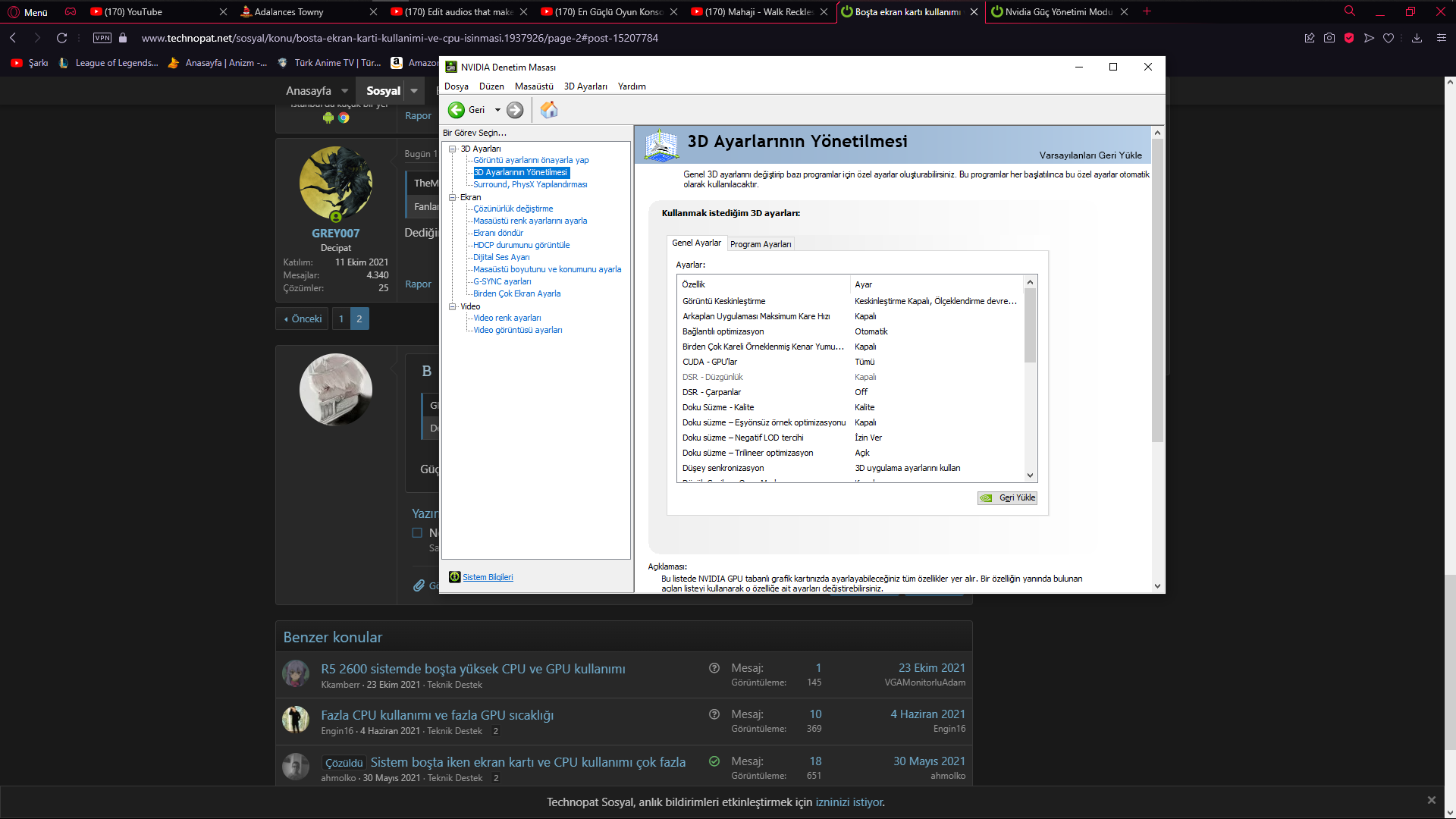
Task: Click settings list scroll down arrow
Action: [1030, 475]
